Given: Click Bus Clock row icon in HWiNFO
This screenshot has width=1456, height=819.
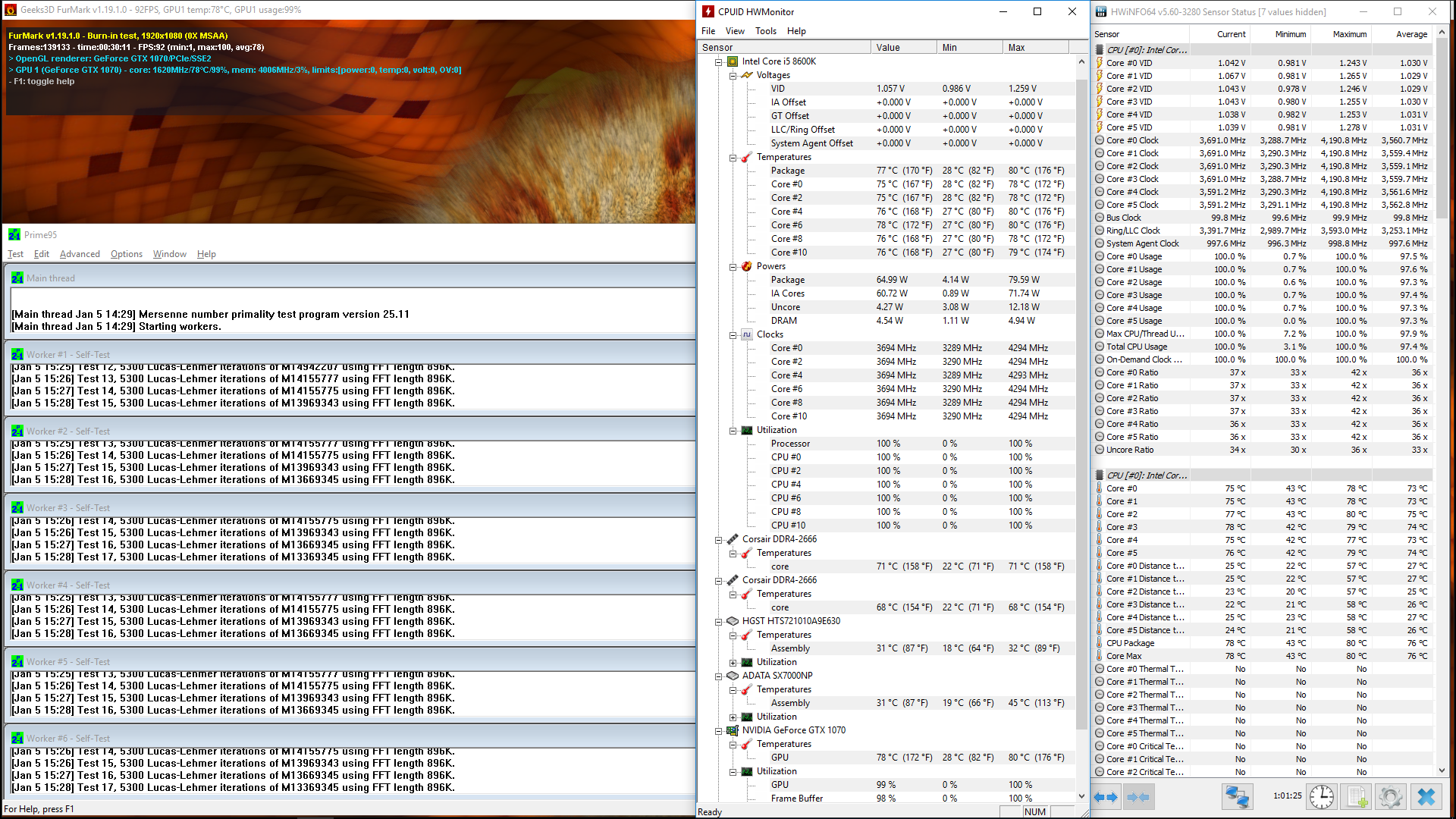Looking at the screenshot, I should pyautogui.click(x=1100, y=218).
